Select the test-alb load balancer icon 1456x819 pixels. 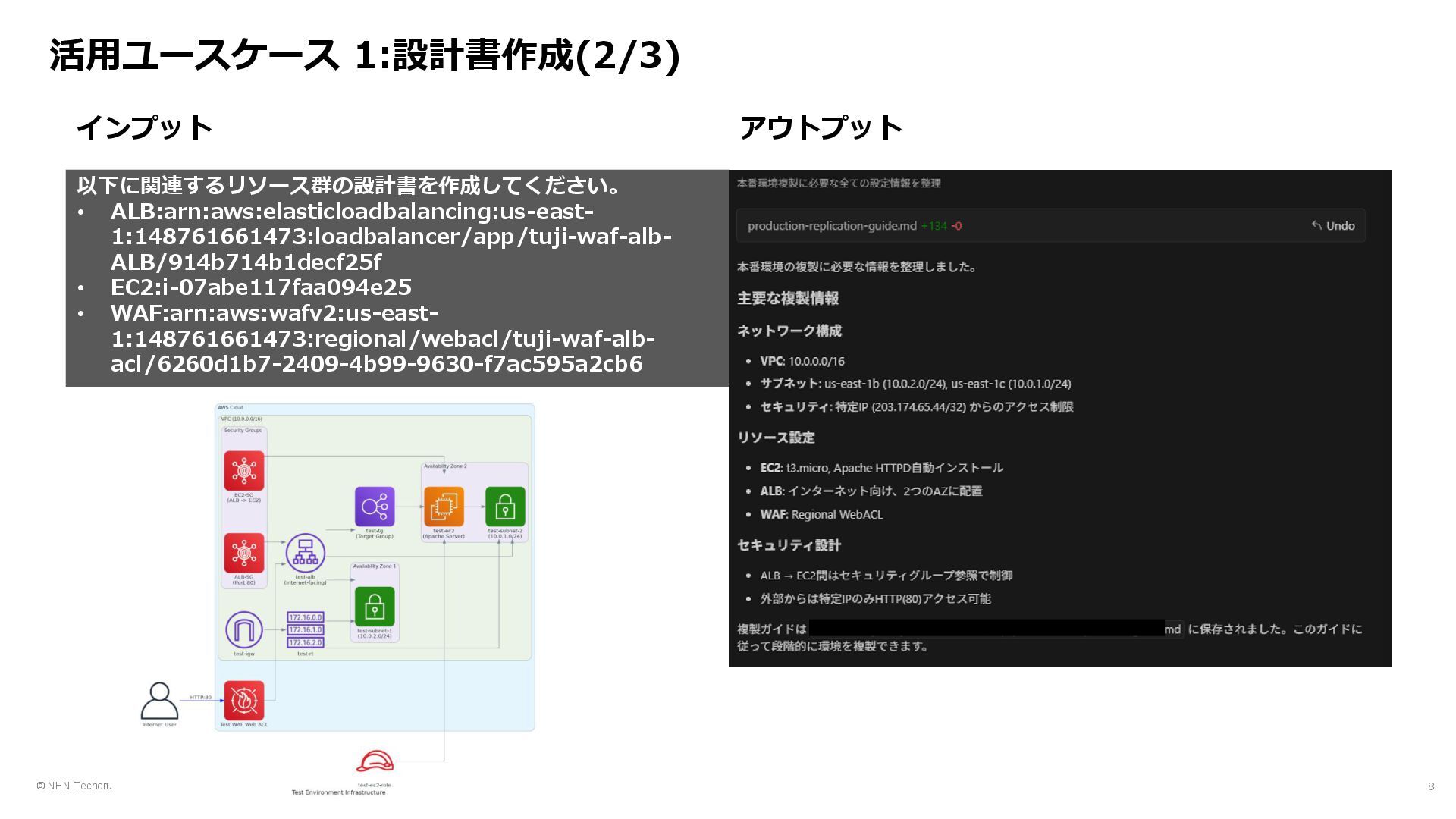click(306, 554)
